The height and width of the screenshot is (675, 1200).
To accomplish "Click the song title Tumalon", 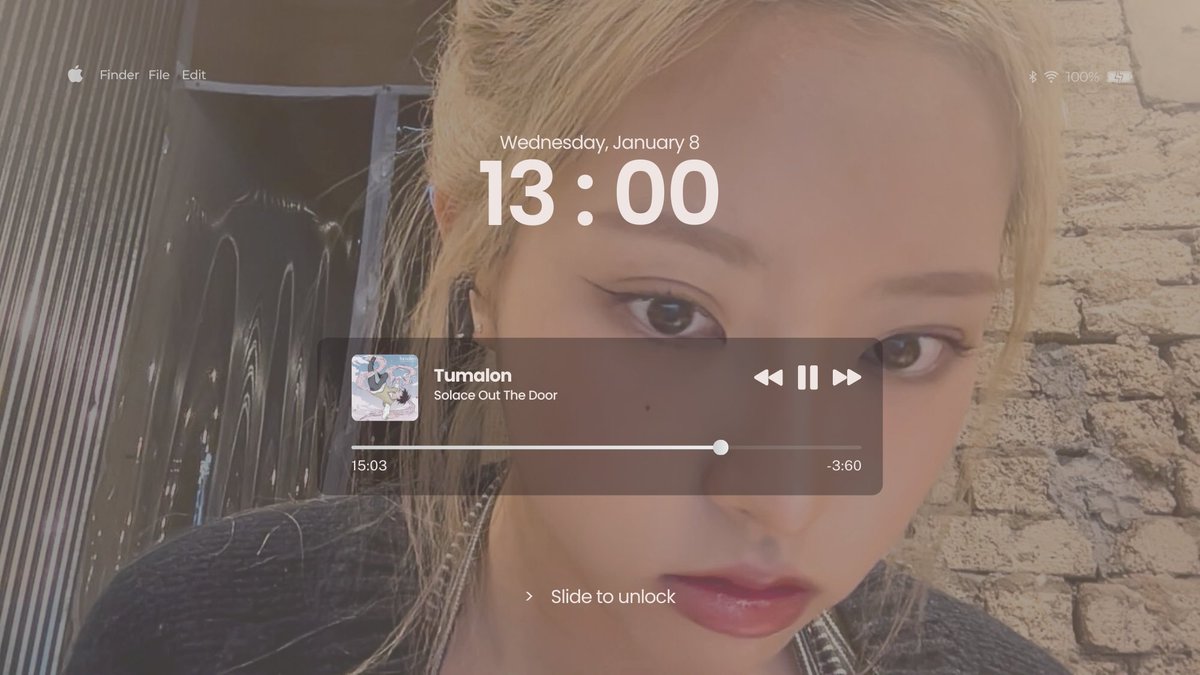I will [x=473, y=375].
